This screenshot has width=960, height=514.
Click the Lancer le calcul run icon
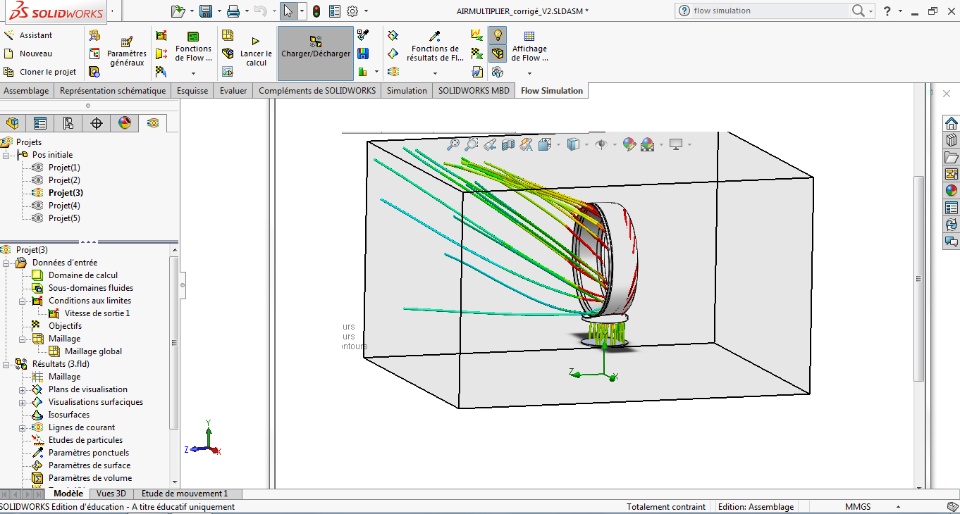click(255, 41)
